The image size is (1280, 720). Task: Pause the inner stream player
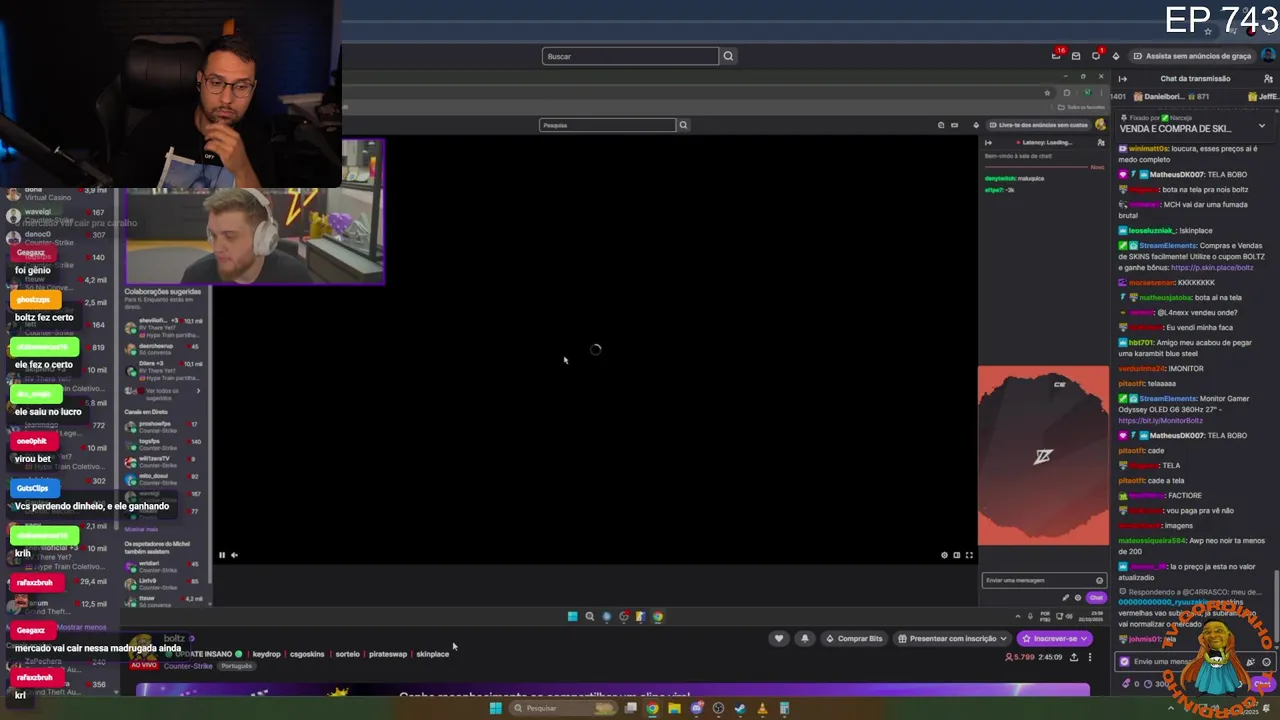pyautogui.click(x=222, y=555)
